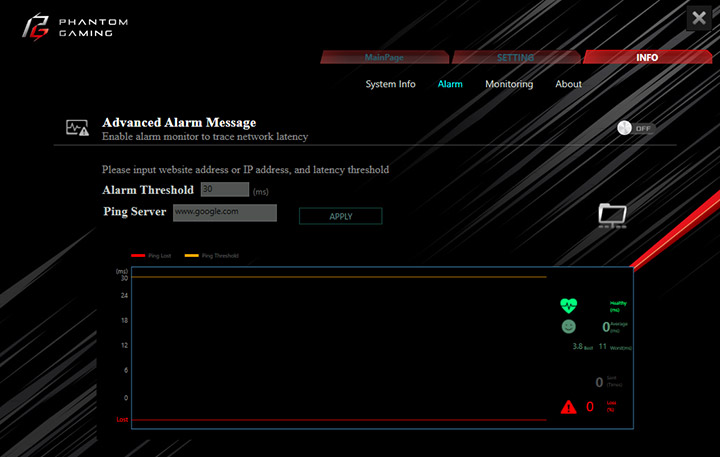Click the Alarm Threshold label

coord(148,190)
